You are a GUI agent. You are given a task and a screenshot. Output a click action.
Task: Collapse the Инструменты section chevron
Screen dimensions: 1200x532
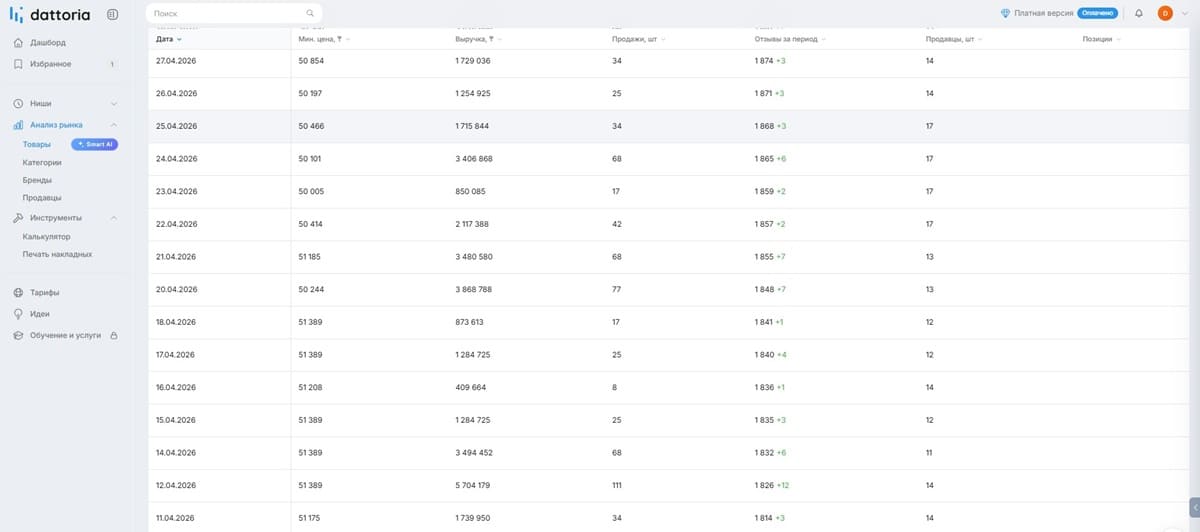(x=114, y=218)
